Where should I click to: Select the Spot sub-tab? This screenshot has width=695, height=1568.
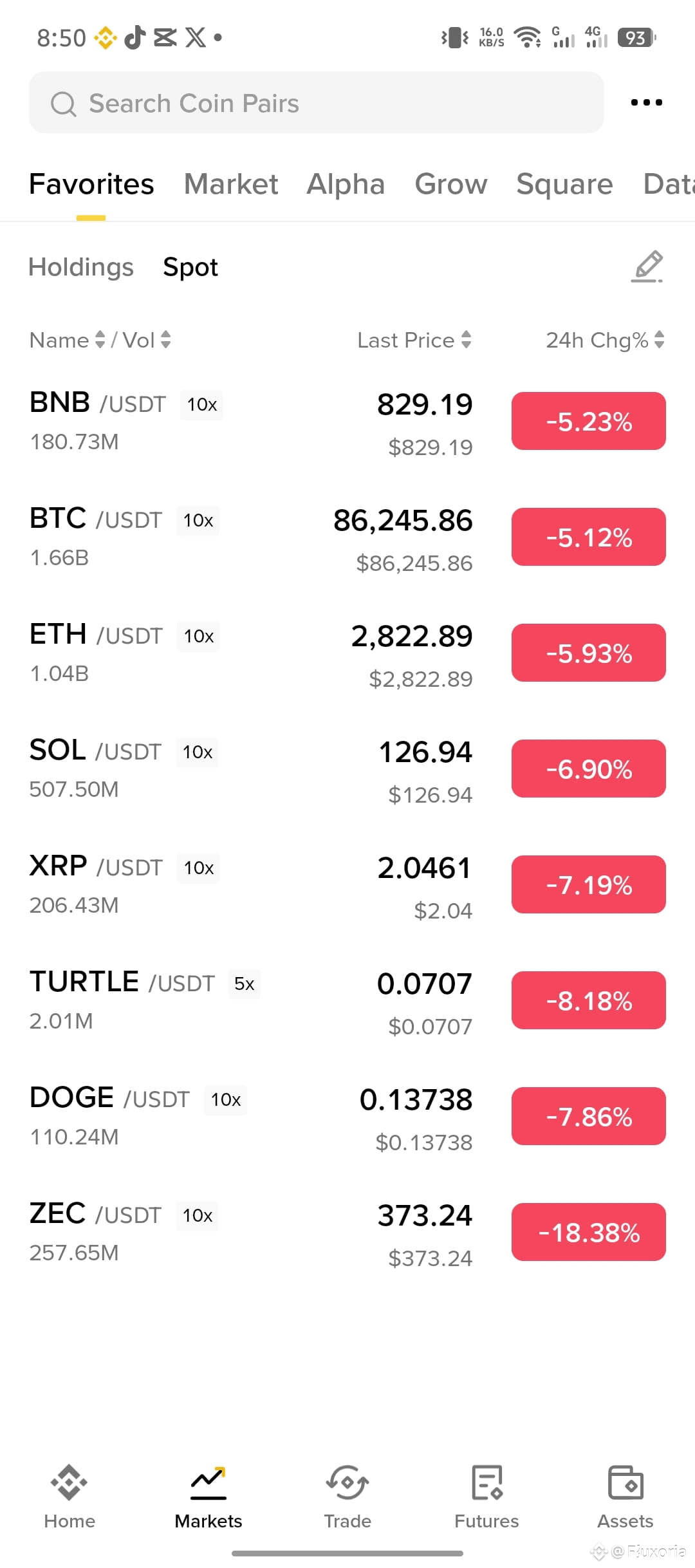(190, 267)
